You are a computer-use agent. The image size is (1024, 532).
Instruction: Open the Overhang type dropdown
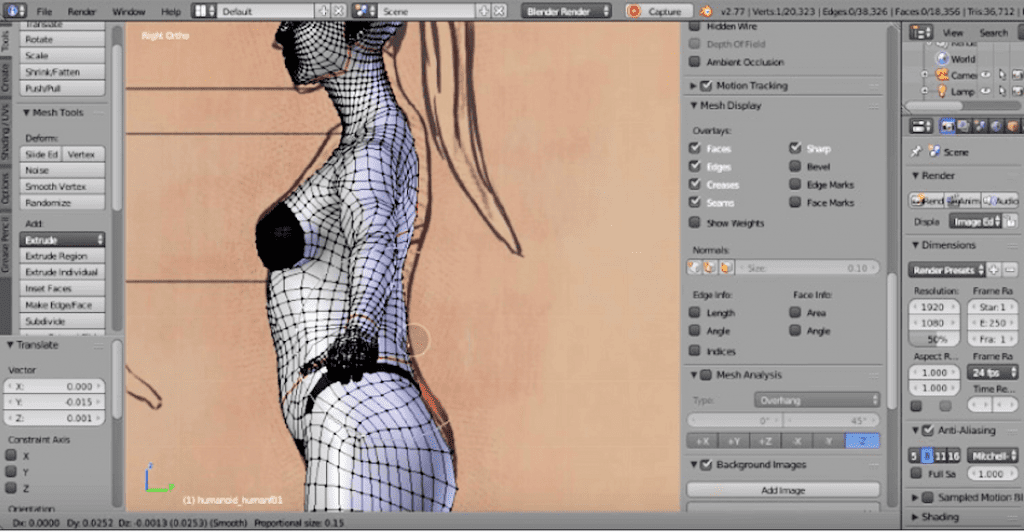click(x=815, y=399)
